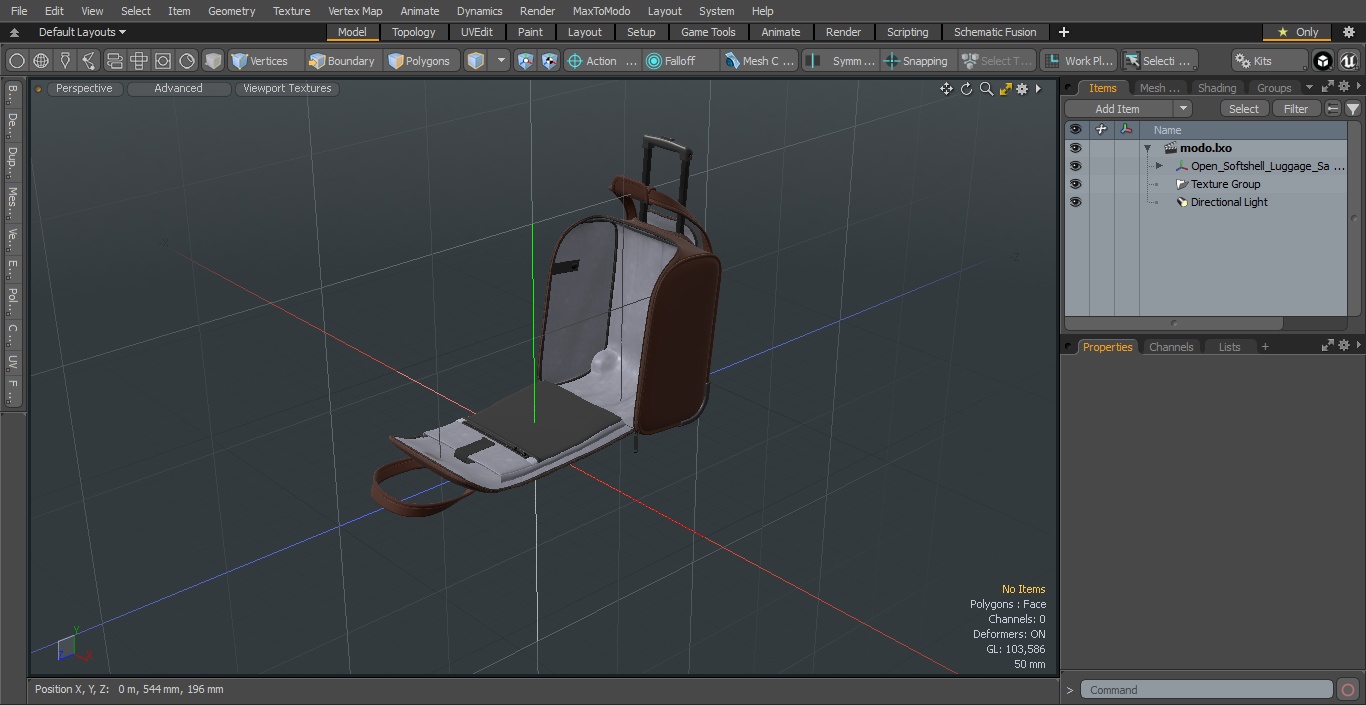
Task: Open the Default Layouts dropdown
Action: [x=82, y=32]
